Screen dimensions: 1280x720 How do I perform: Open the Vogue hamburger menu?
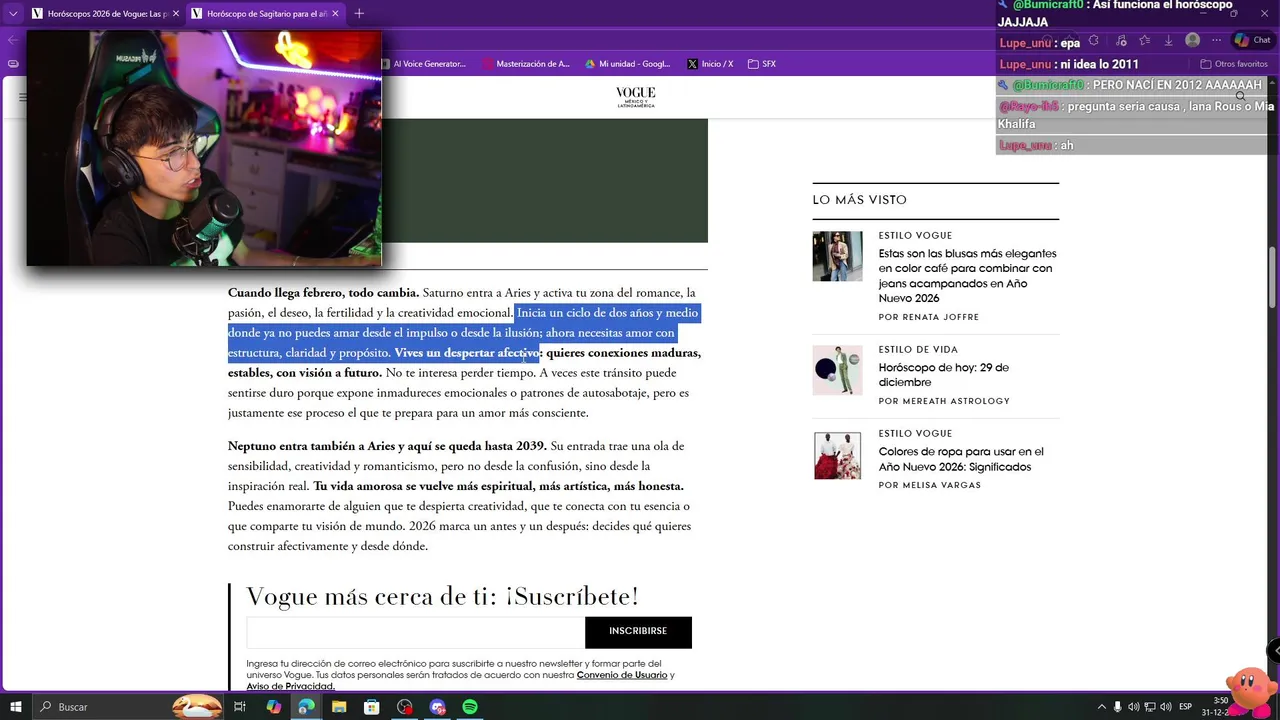pyautogui.click(x=22, y=97)
